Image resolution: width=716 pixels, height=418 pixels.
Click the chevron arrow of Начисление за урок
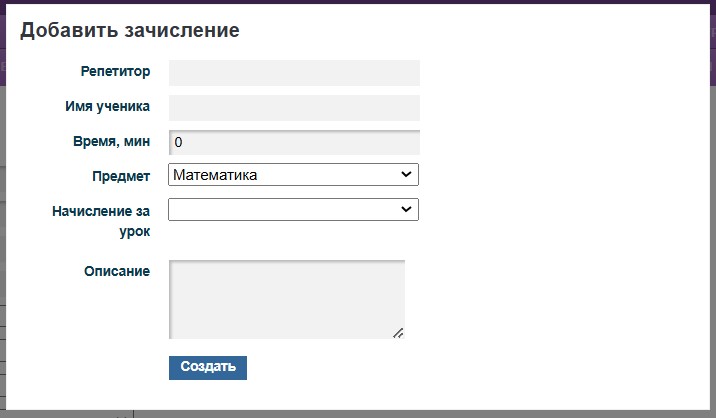click(x=406, y=209)
